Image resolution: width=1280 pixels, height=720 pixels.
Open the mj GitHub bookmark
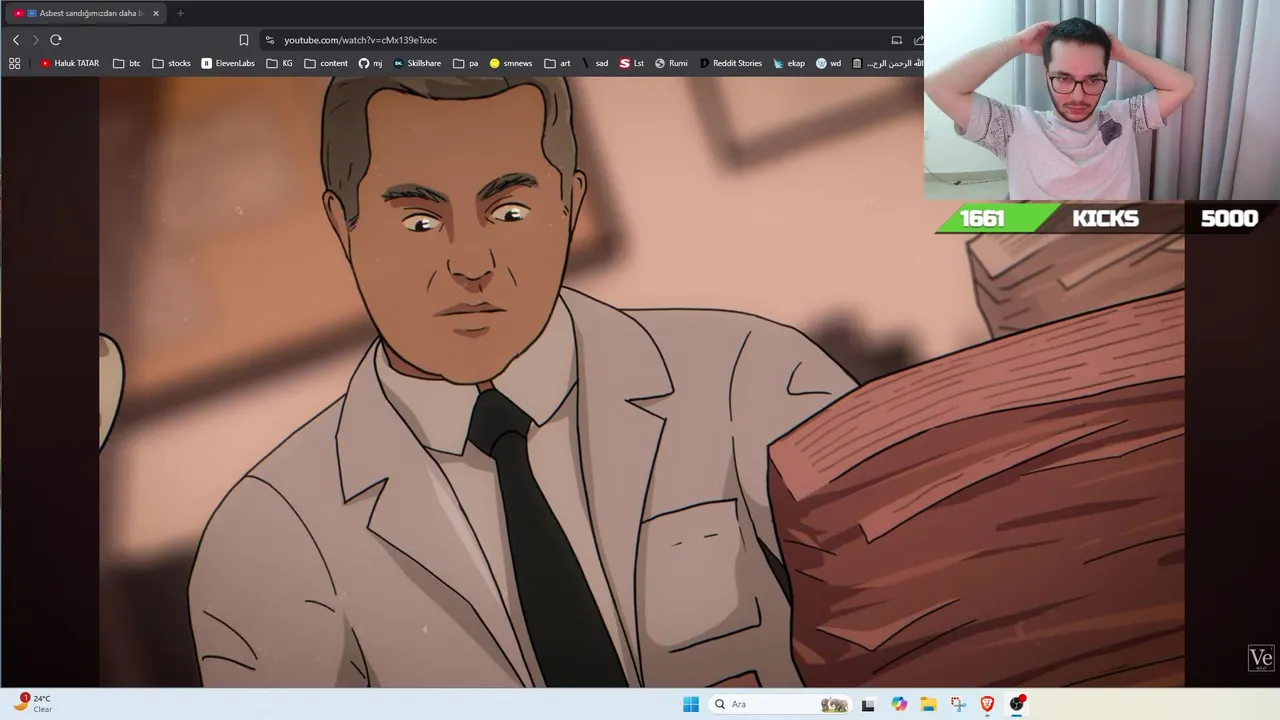tap(371, 63)
